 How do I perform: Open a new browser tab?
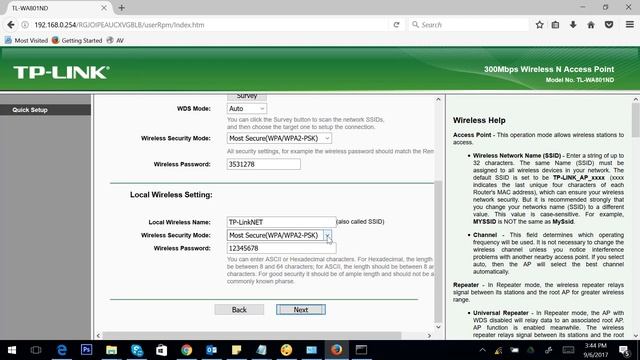click(122, 8)
